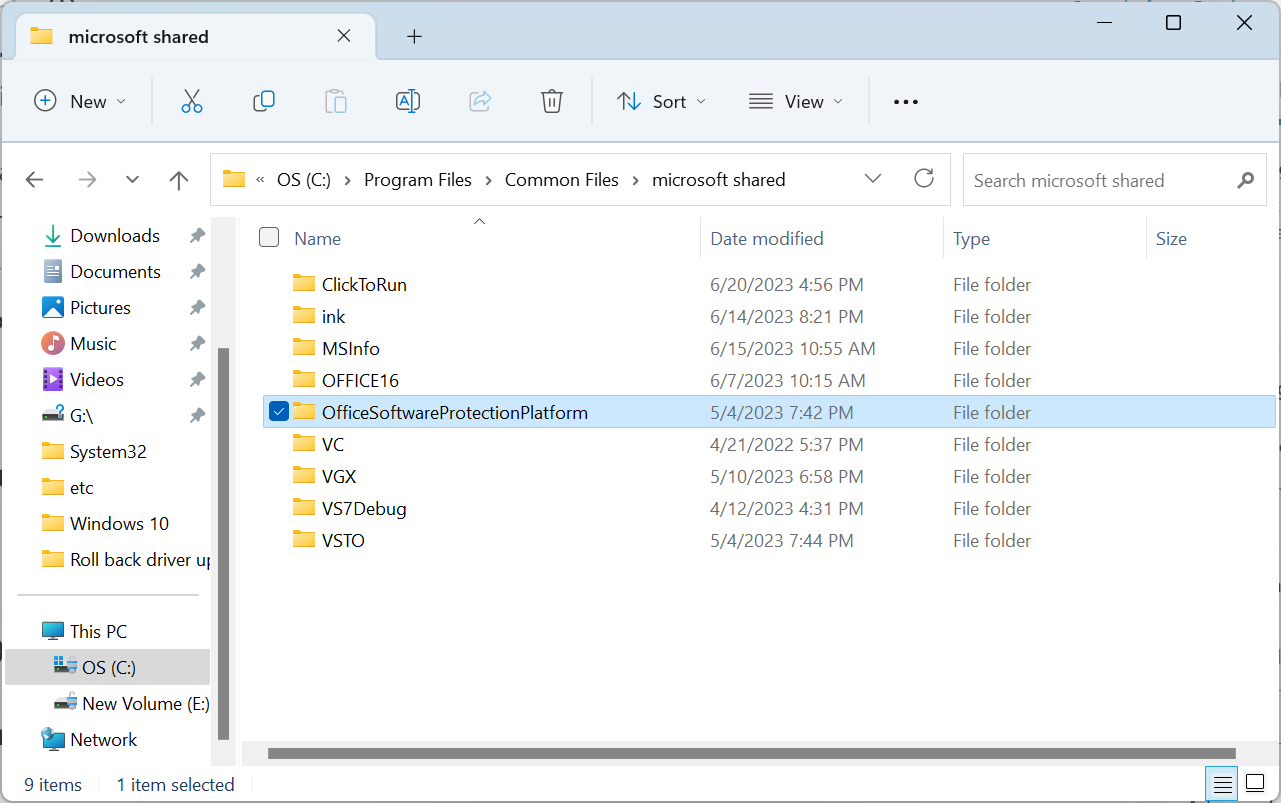The width and height of the screenshot is (1281, 803).
Task: Click the Delete trash icon
Action: [x=552, y=101]
